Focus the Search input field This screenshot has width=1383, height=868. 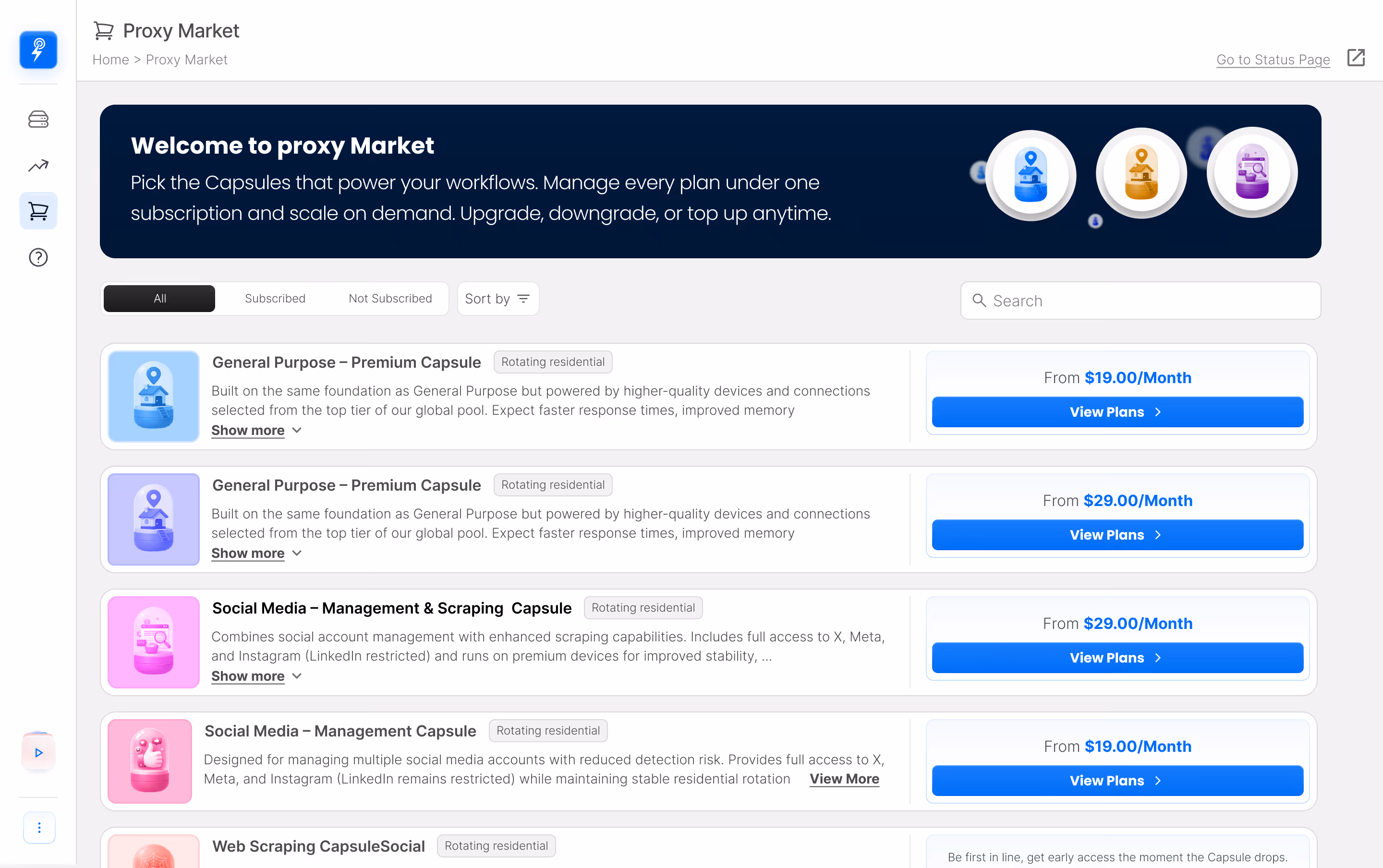(x=1140, y=300)
